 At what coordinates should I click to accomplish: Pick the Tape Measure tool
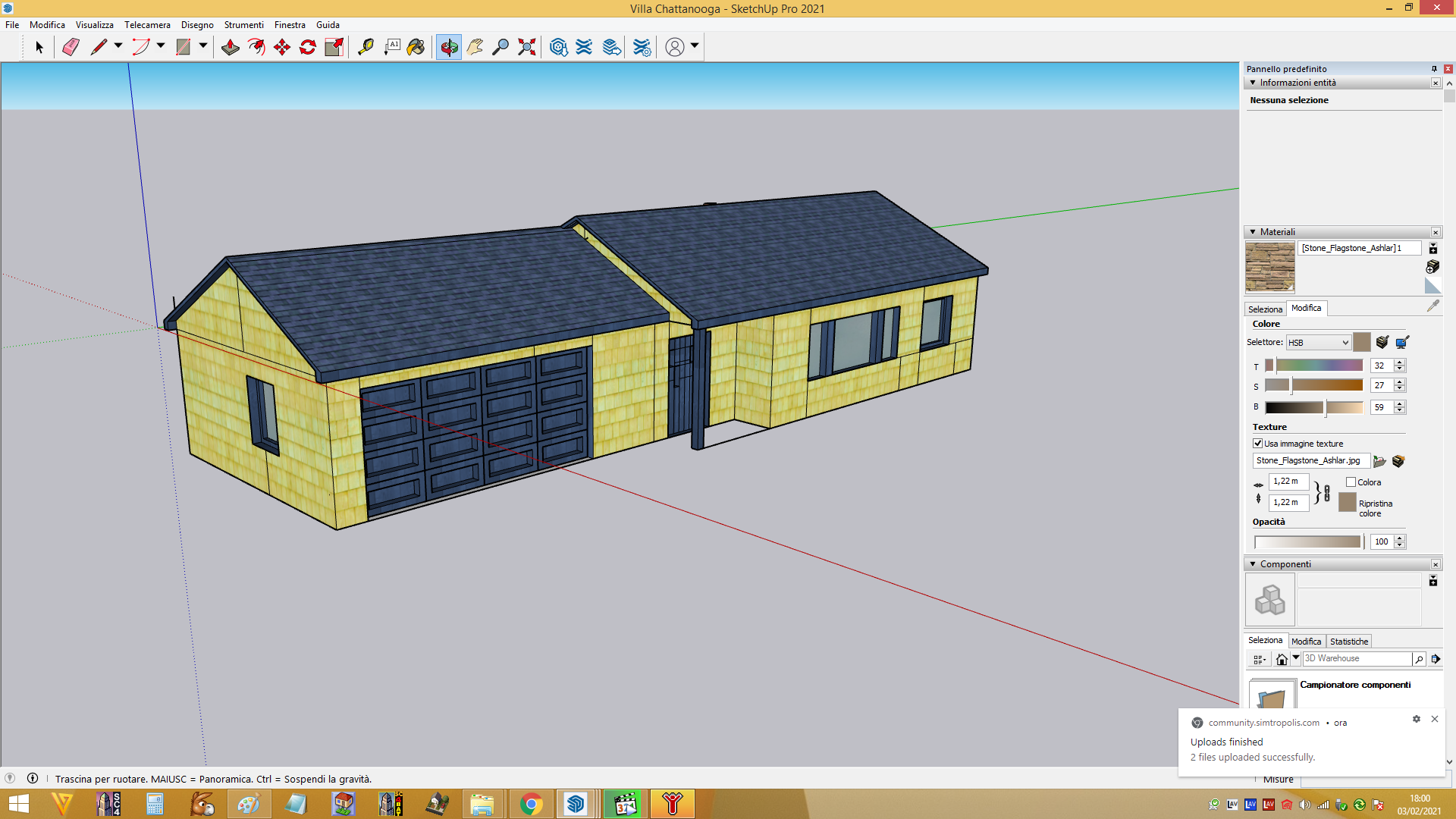click(x=366, y=47)
